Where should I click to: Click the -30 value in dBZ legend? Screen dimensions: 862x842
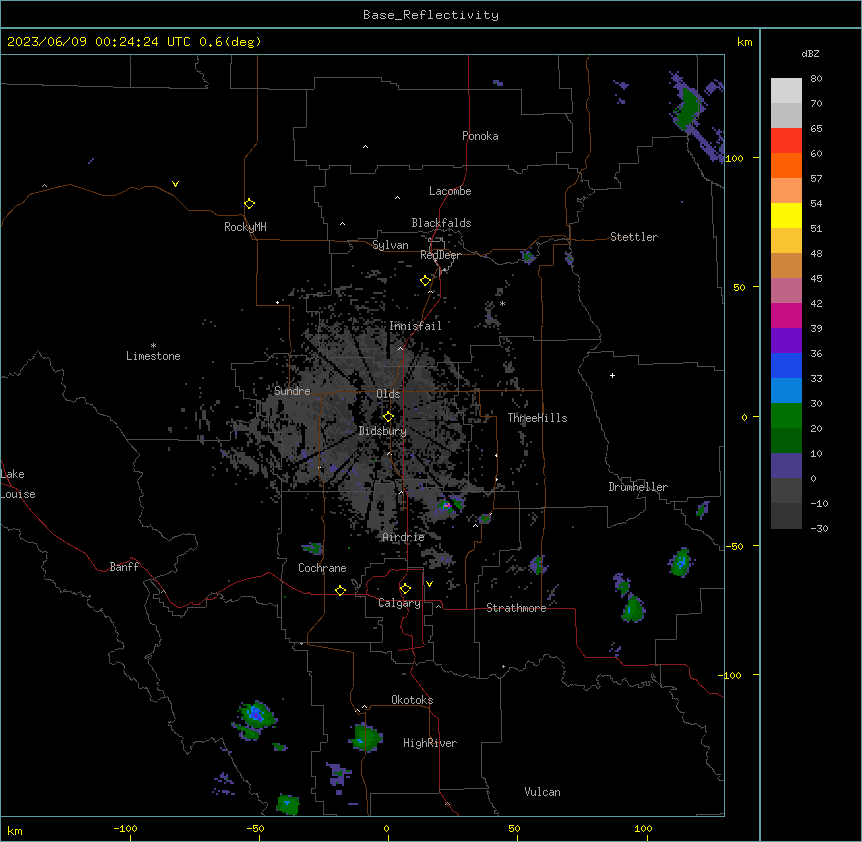pyautogui.click(x=819, y=528)
